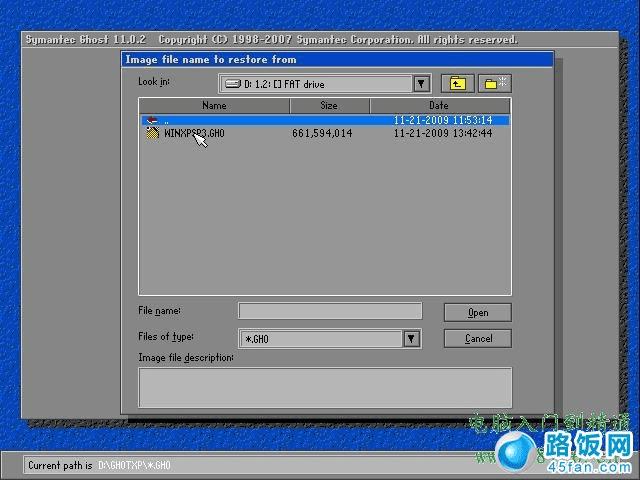
Task: Click the 11-21-2009 11:53:14 date entry
Action: [x=443, y=120]
